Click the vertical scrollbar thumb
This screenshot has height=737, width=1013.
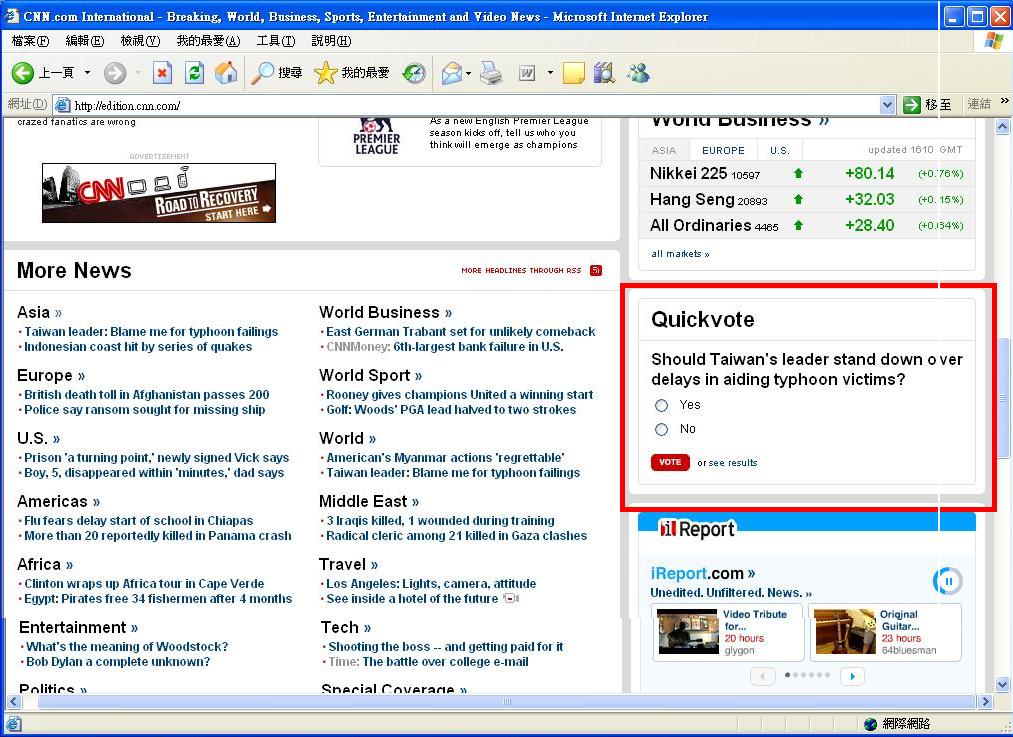click(1003, 398)
